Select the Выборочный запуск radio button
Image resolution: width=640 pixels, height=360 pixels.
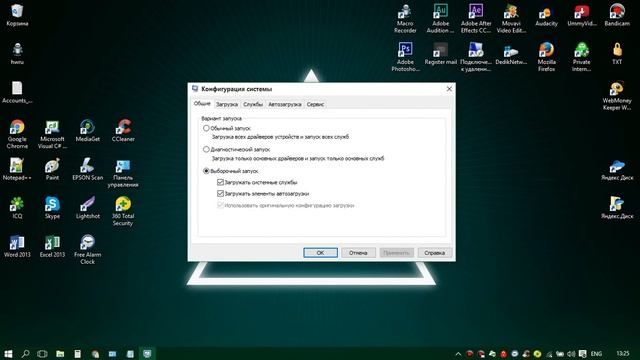pos(206,171)
